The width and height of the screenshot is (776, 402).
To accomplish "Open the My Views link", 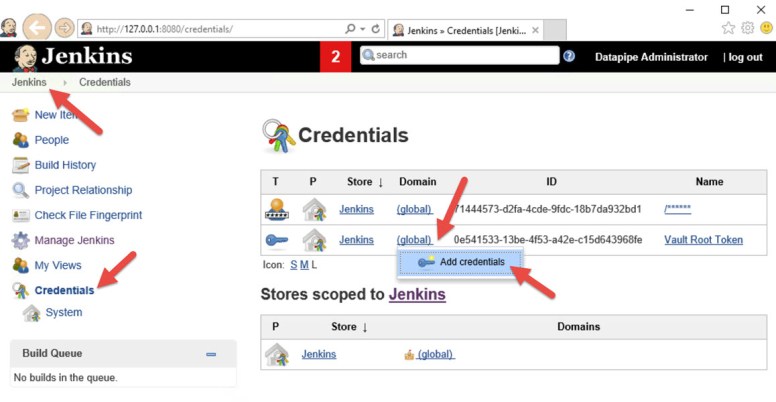I will pyautogui.click(x=58, y=265).
